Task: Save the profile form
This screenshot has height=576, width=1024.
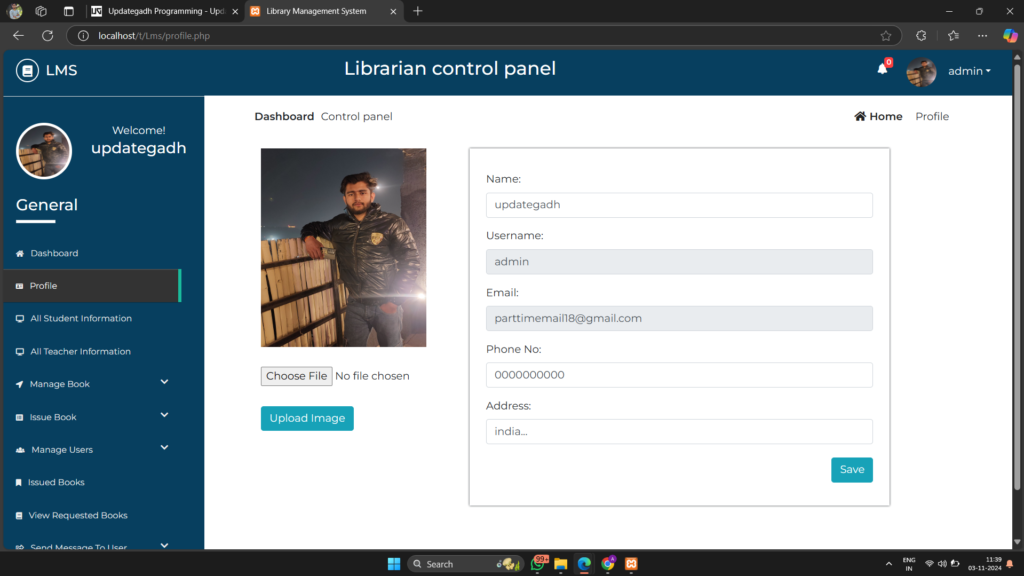Action: 852,470
